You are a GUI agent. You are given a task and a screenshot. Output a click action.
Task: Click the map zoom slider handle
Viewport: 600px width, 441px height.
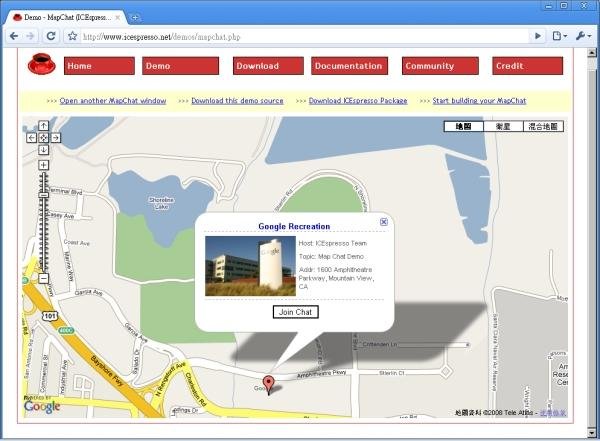[44, 195]
